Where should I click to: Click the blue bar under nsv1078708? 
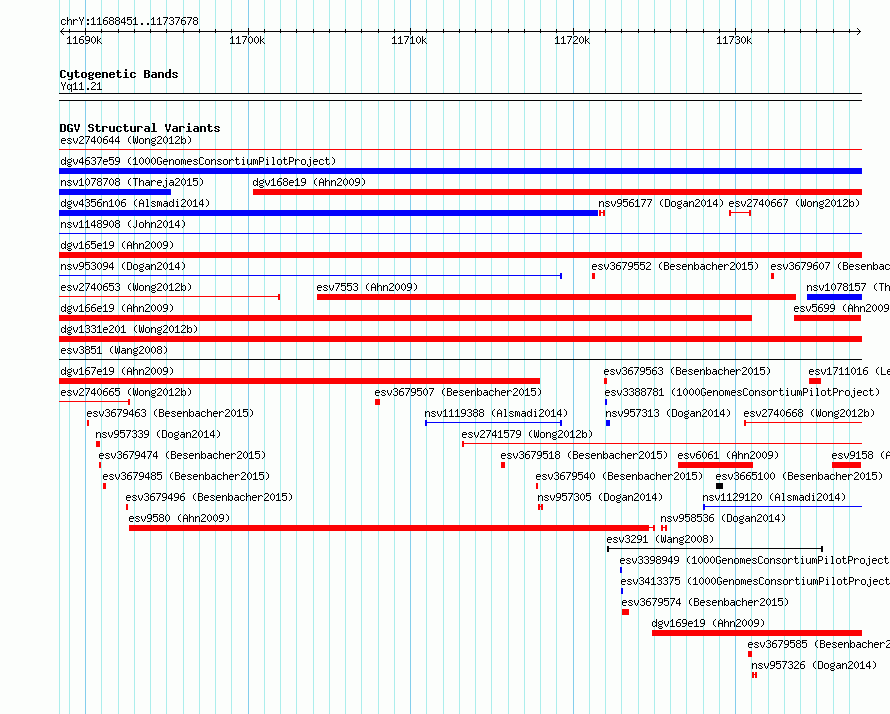pos(115,192)
